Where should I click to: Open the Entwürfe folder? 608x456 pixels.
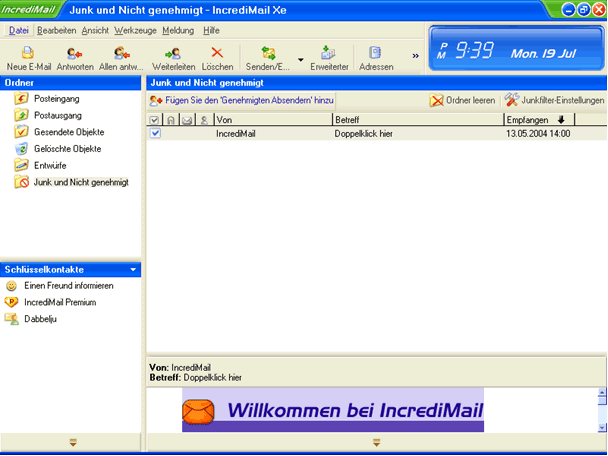pyautogui.click(x=50, y=166)
